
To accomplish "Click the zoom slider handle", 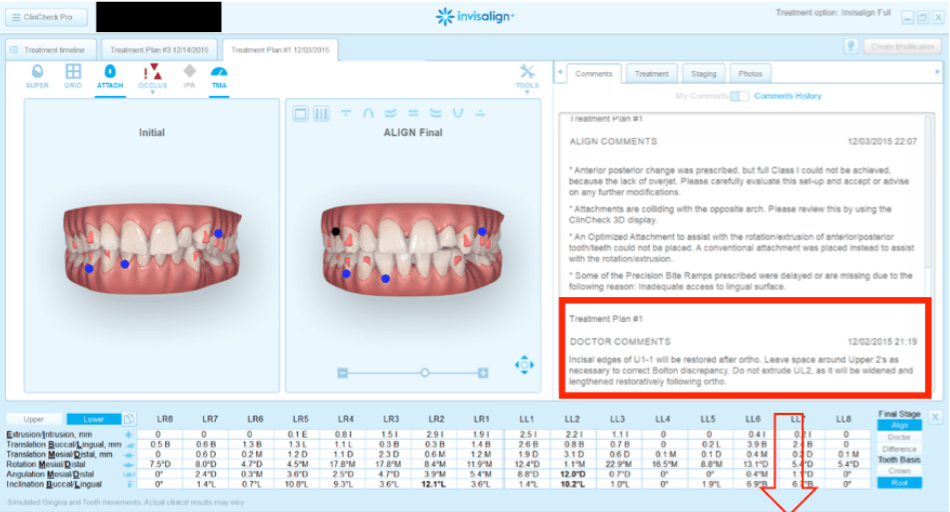I will [425, 373].
